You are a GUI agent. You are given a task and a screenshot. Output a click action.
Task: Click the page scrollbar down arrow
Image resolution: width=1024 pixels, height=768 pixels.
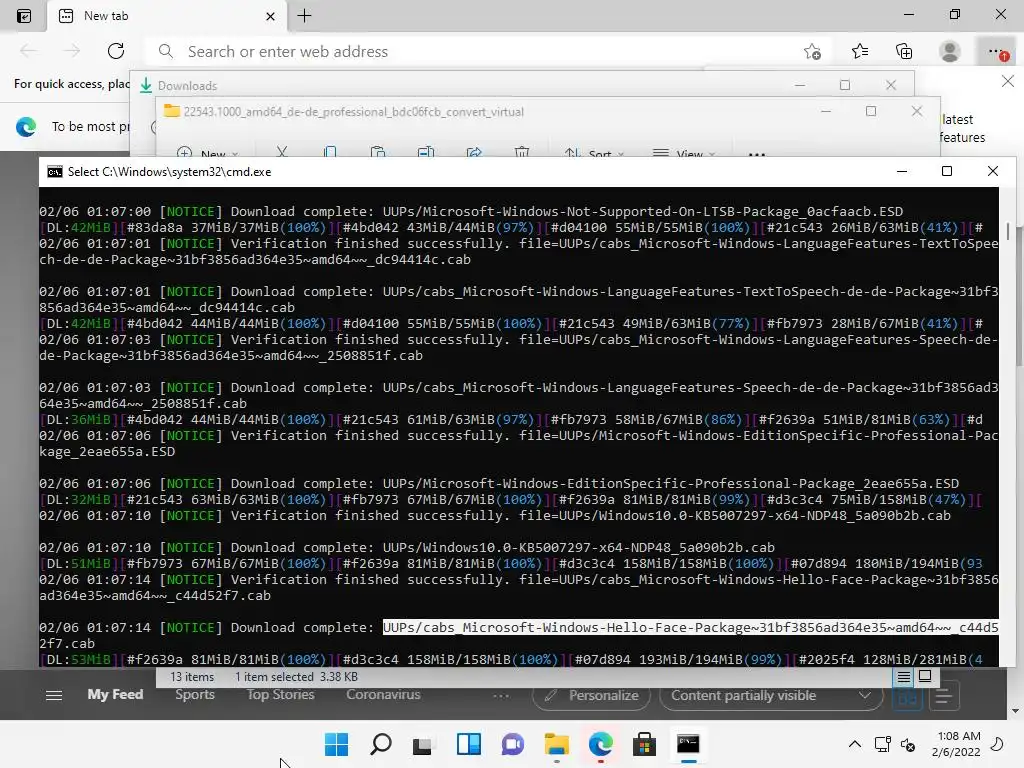pyautogui.click(x=1015, y=711)
